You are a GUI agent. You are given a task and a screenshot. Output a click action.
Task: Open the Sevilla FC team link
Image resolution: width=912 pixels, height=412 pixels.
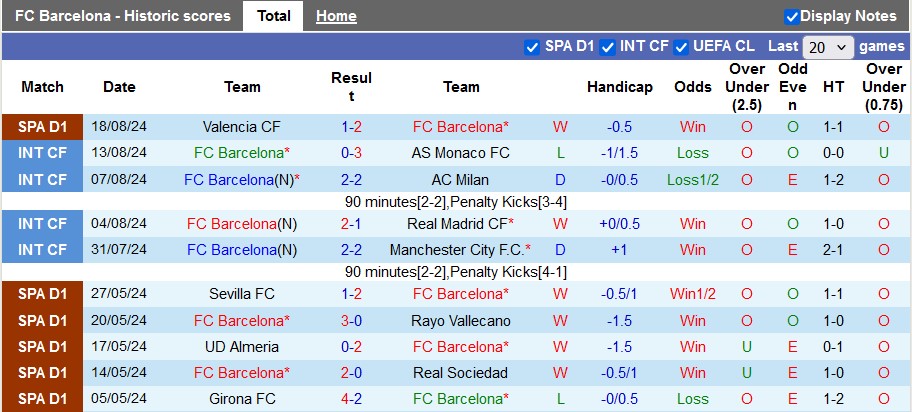[x=242, y=294]
